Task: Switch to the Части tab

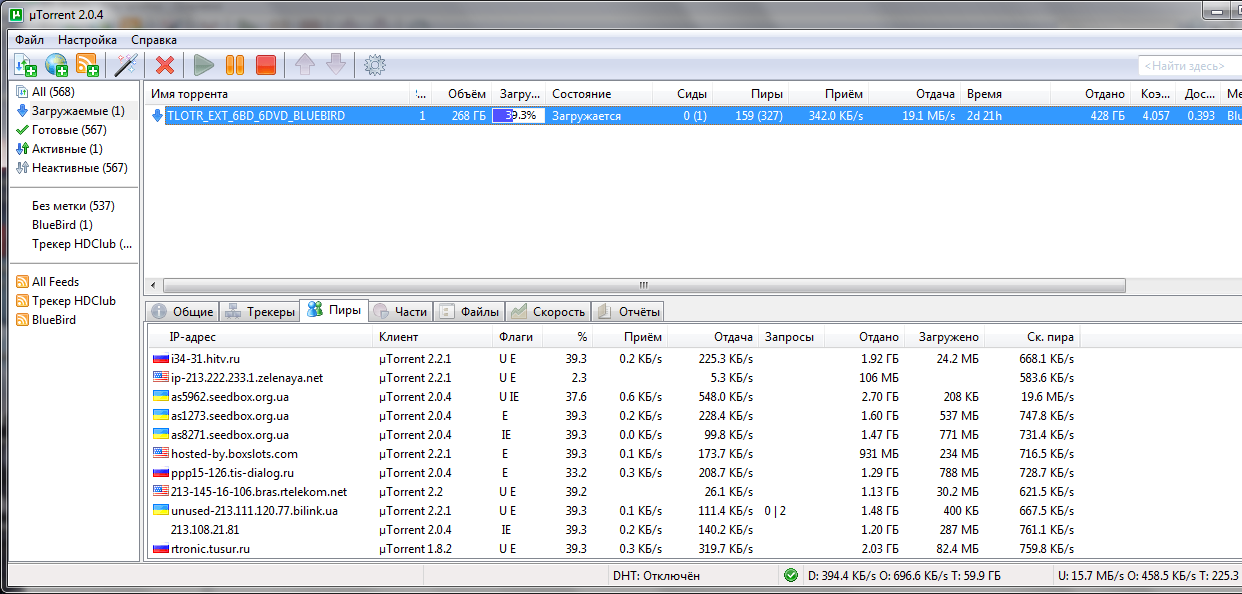Action: point(400,312)
